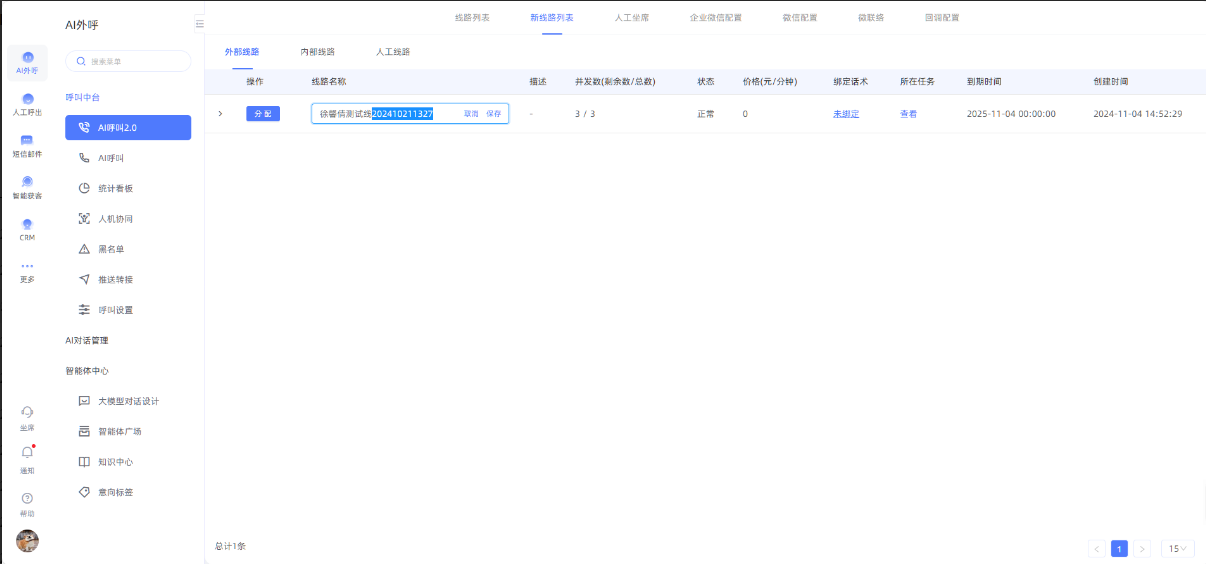This screenshot has width=1206, height=564.
Task: Open the 统计看板 menu item
Action: pos(115,188)
